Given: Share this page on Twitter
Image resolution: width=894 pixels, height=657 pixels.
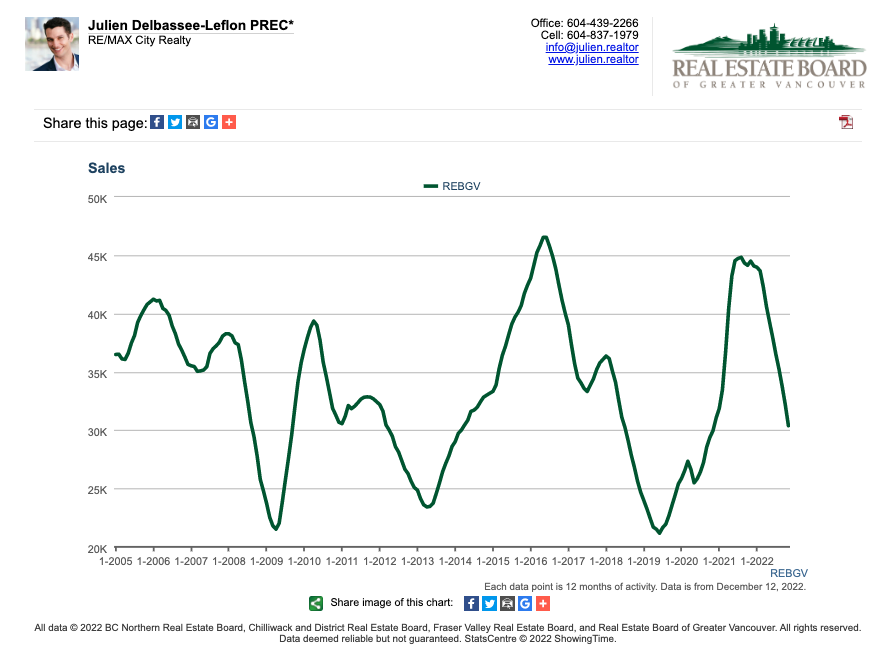Looking at the screenshot, I should tap(175, 122).
